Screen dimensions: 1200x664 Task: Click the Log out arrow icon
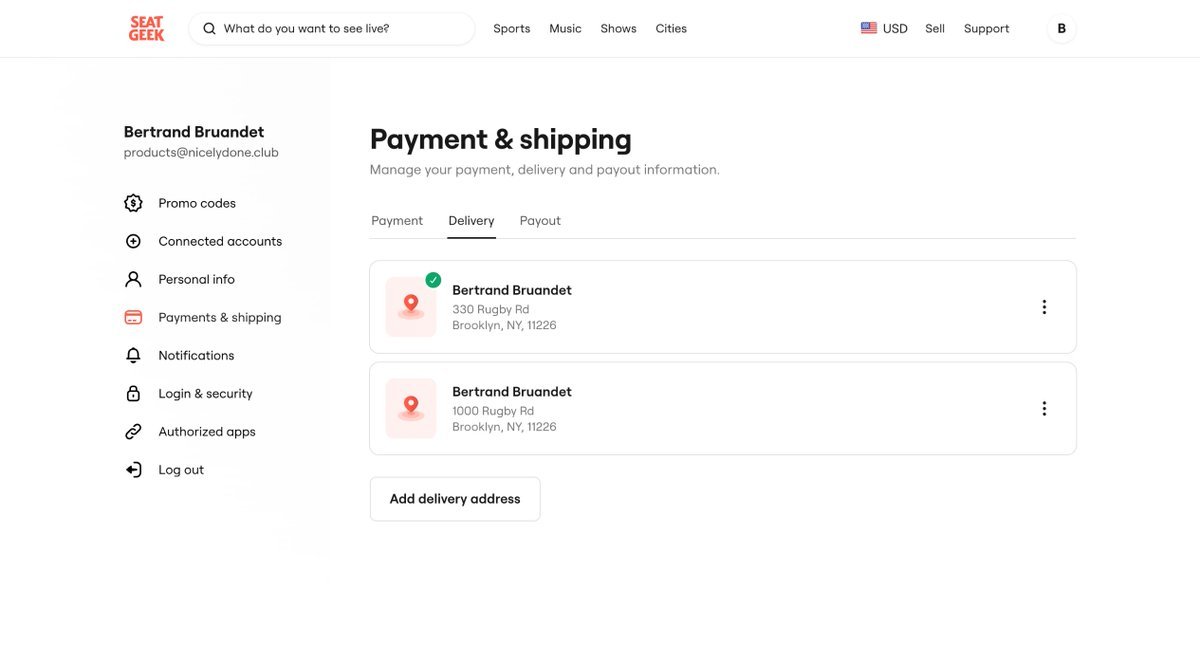coord(133,470)
